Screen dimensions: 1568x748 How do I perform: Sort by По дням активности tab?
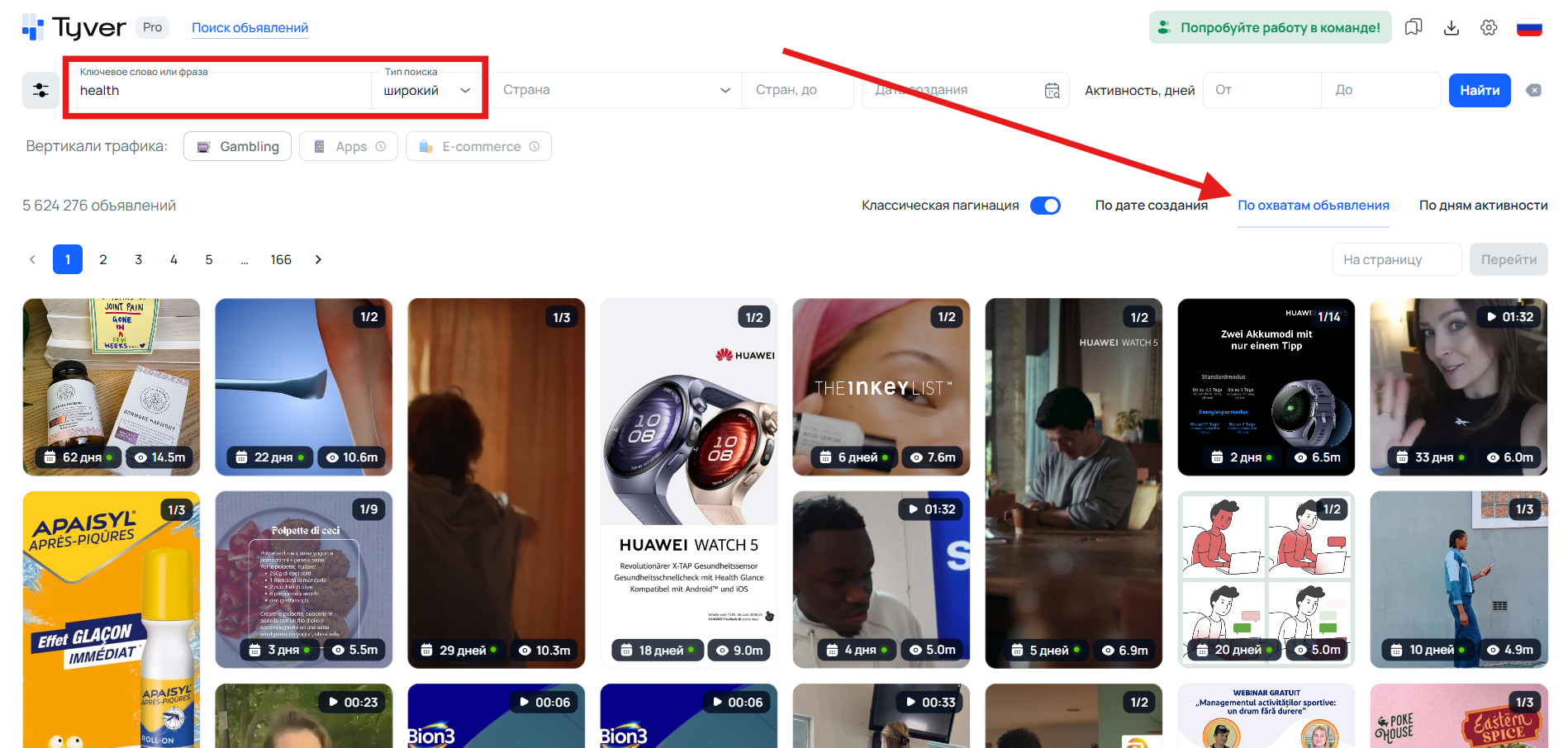click(x=1483, y=206)
